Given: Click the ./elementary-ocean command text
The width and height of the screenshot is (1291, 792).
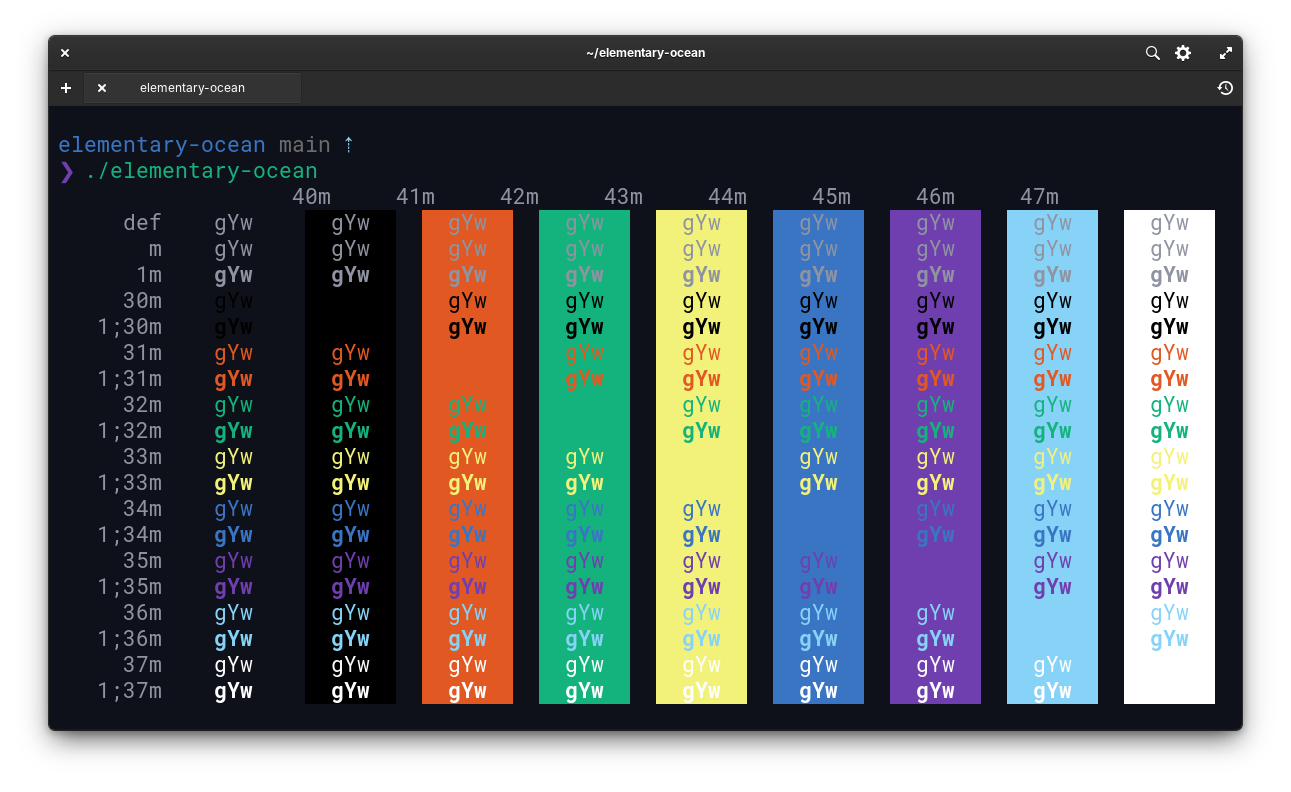Looking at the screenshot, I should point(201,171).
